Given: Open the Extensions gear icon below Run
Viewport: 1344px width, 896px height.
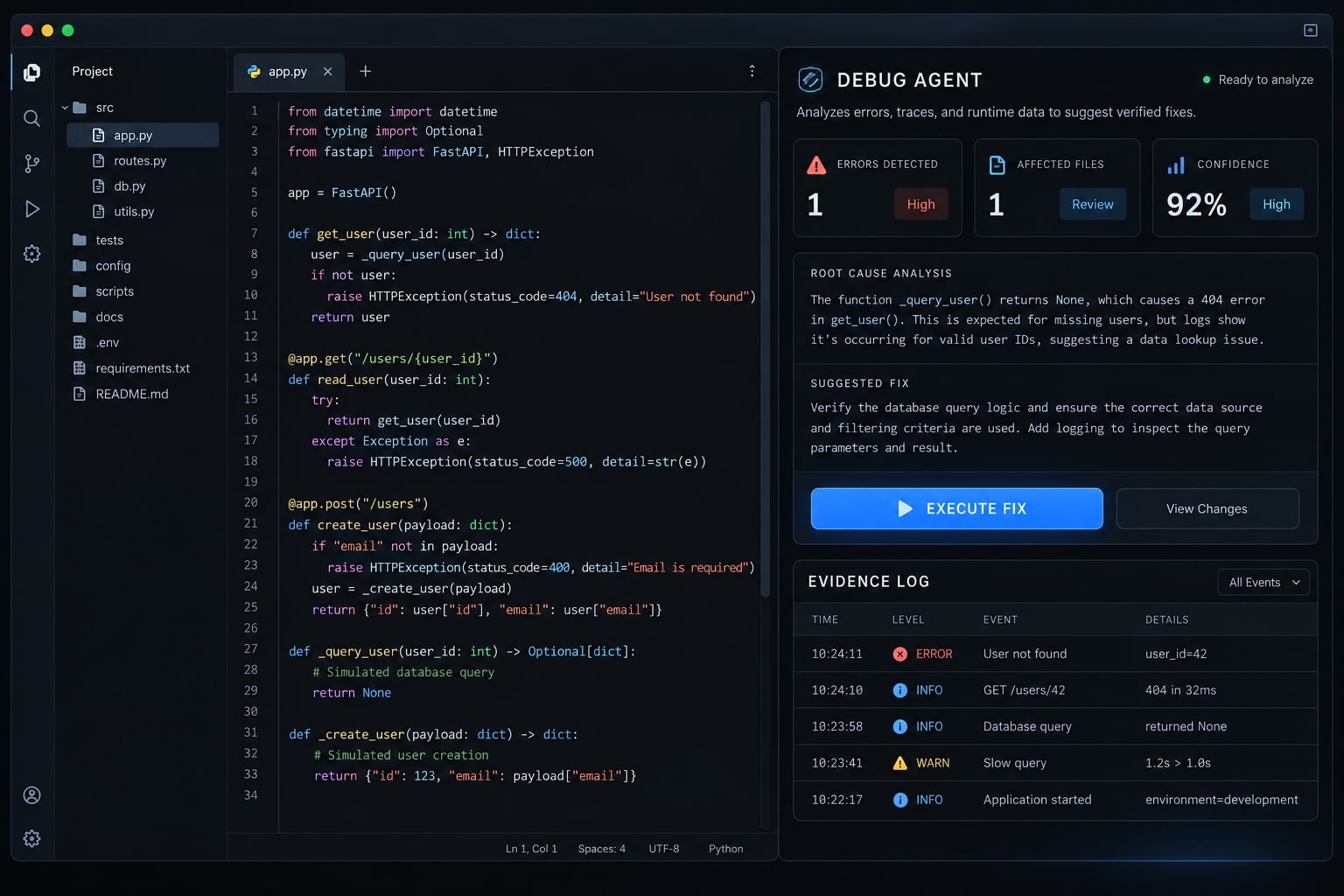Looking at the screenshot, I should pyautogui.click(x=31, y=254).
